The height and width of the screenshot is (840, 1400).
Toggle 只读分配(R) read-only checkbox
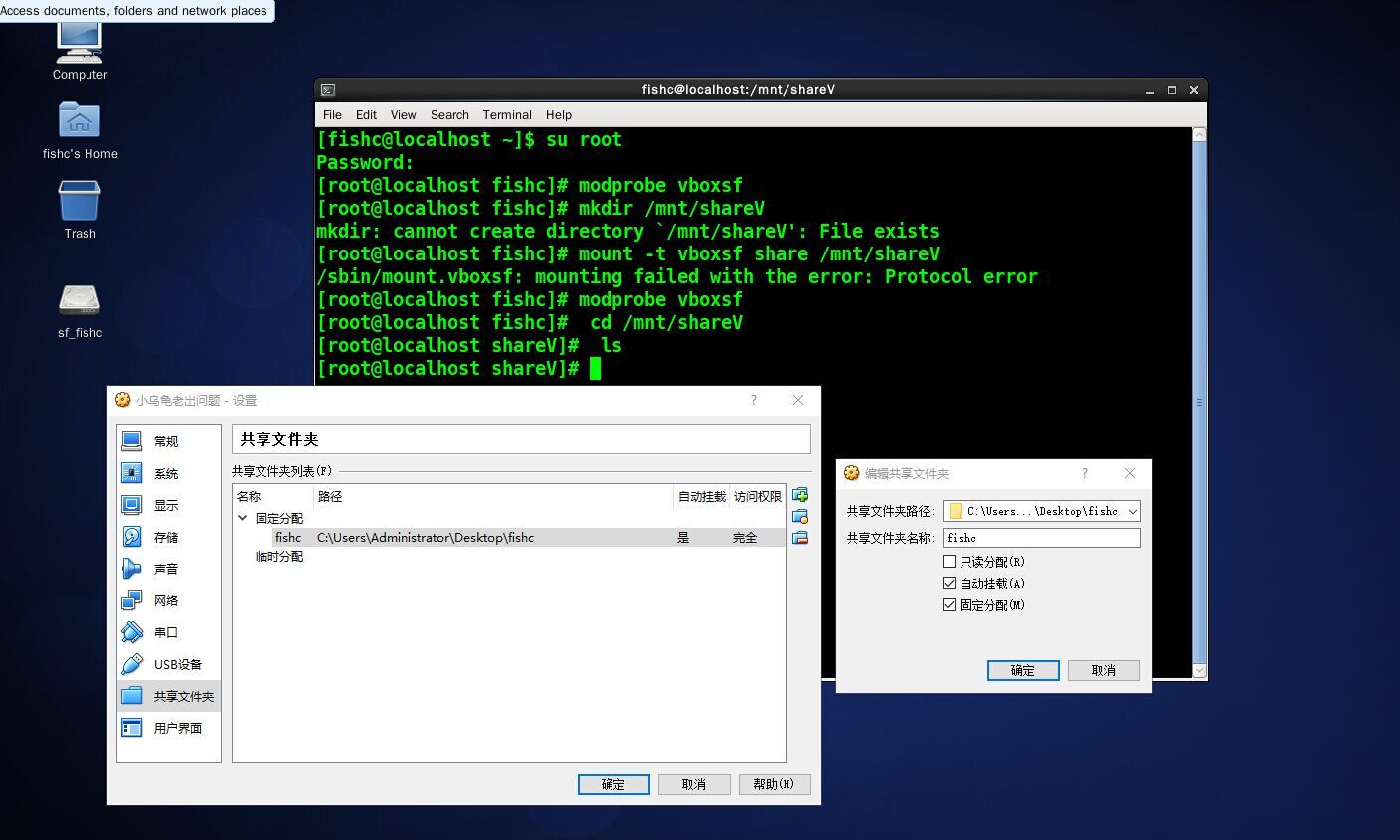tap(949, 562)
